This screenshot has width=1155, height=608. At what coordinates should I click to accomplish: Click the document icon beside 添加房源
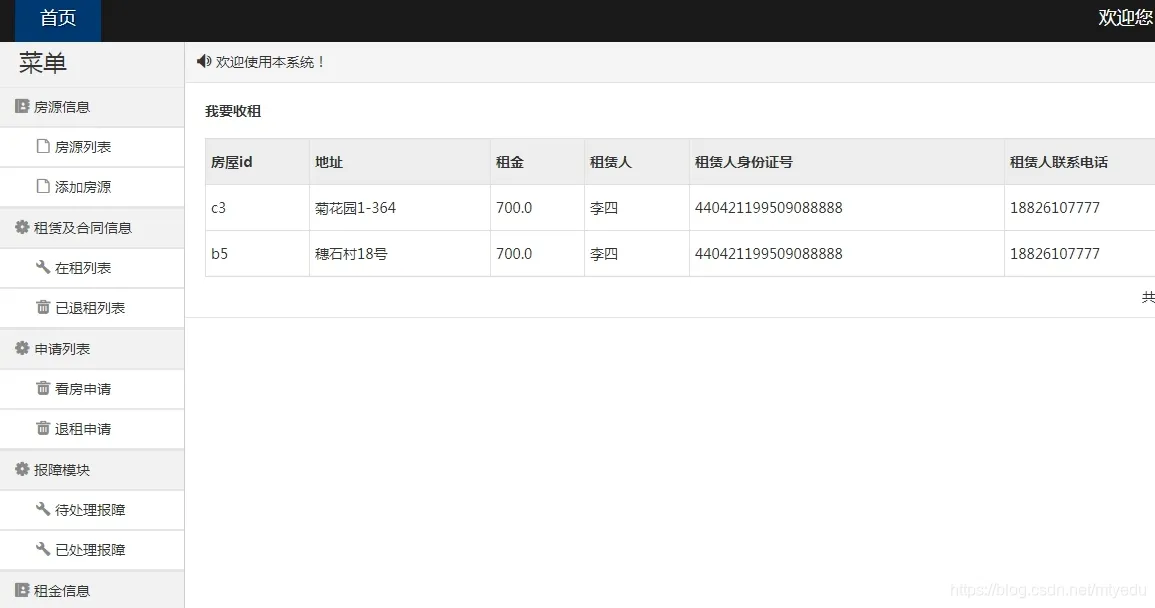click(43, 186)
